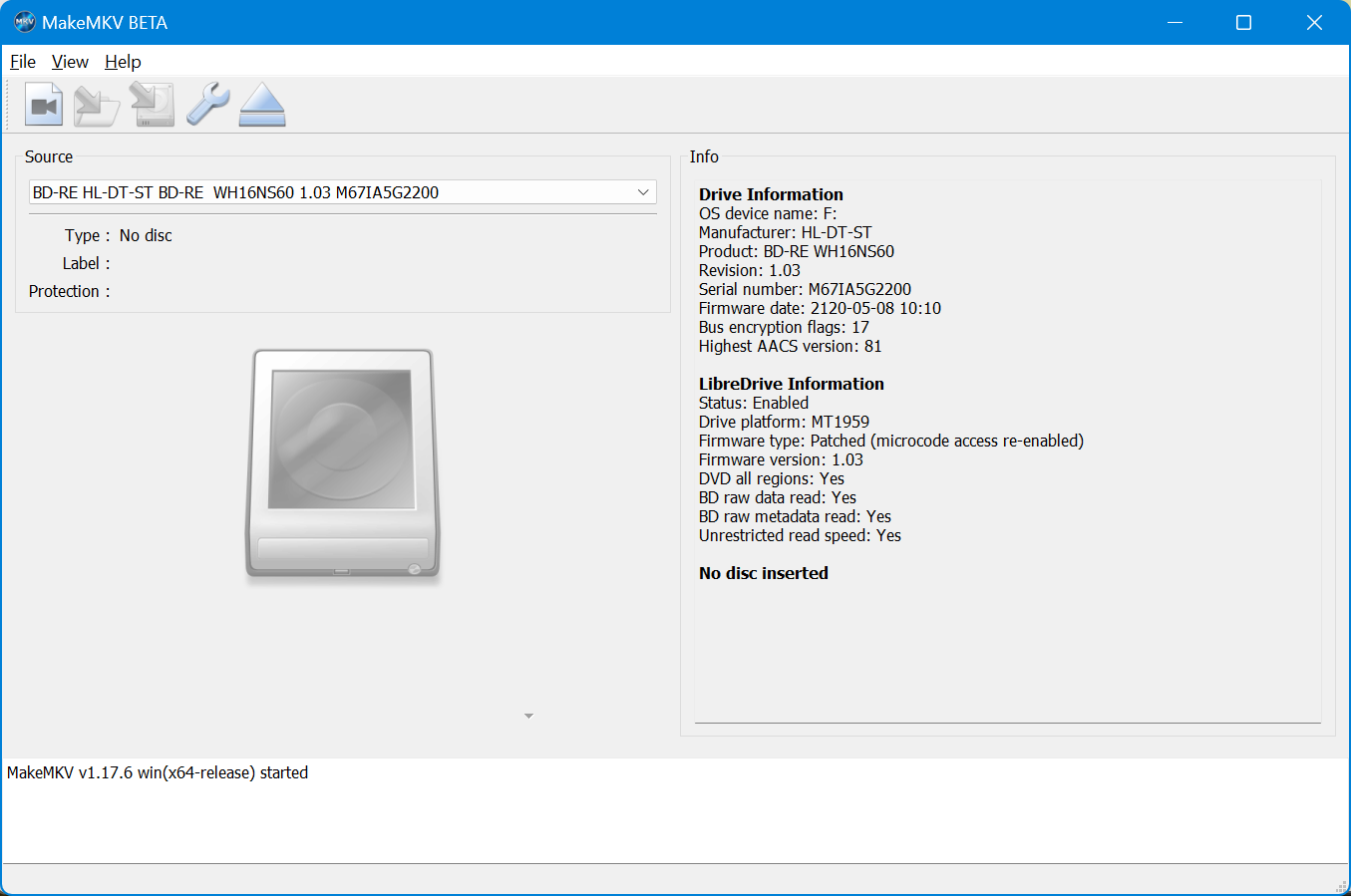Eject disc using the blue triangle icon
The width and height of the screenshot is (1351, 896).
point(262,105)
